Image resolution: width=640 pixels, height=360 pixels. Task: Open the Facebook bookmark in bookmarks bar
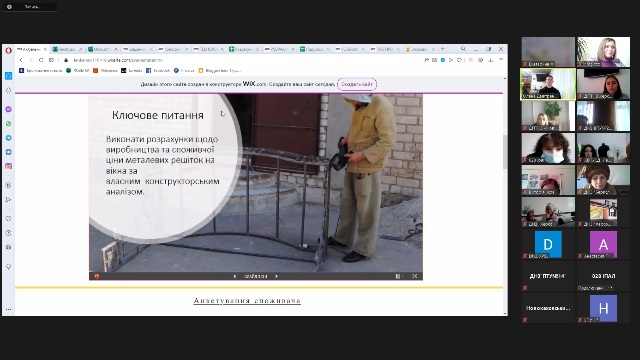coord(158,71)
